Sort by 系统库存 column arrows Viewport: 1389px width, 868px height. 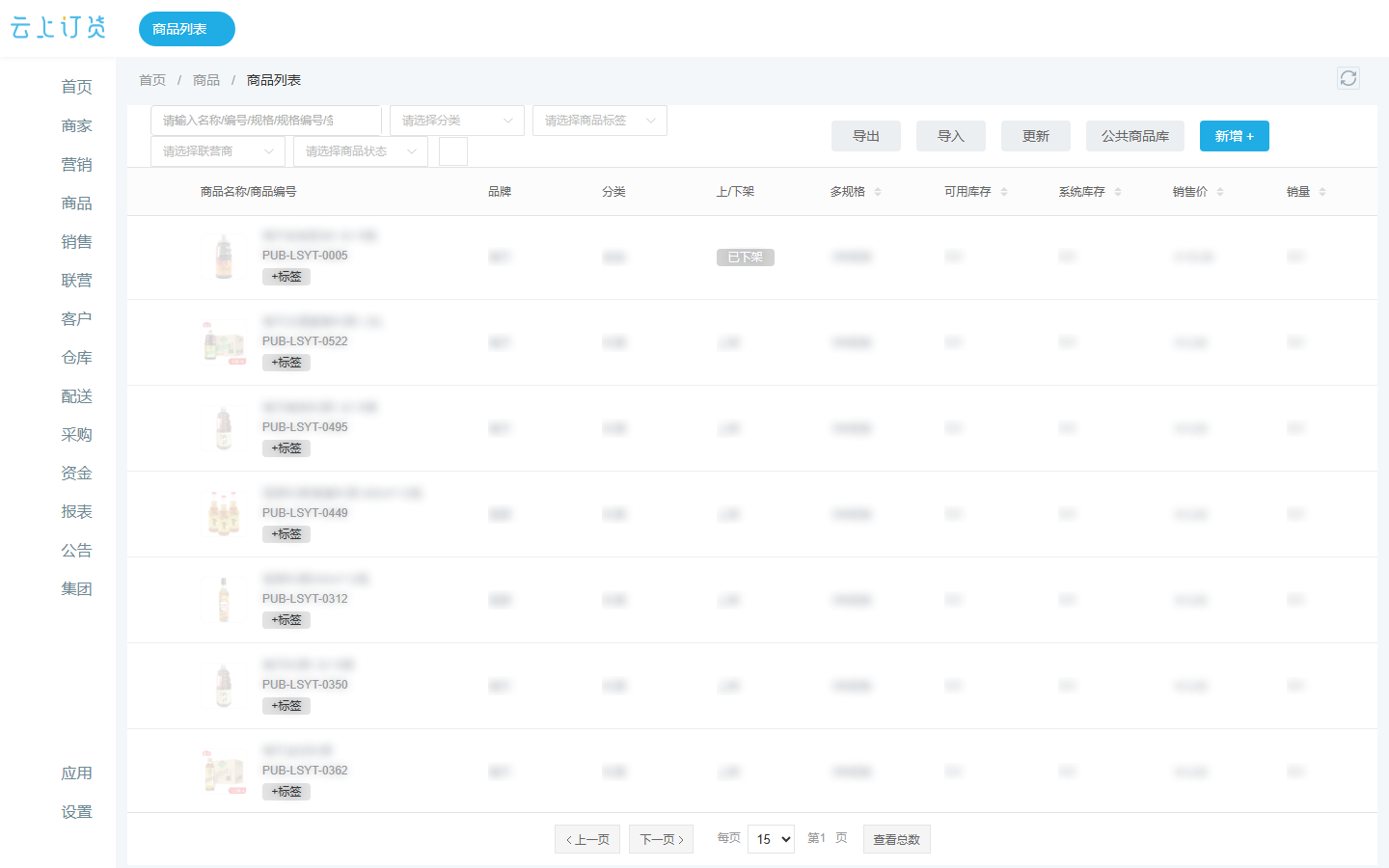[1118, 192]
